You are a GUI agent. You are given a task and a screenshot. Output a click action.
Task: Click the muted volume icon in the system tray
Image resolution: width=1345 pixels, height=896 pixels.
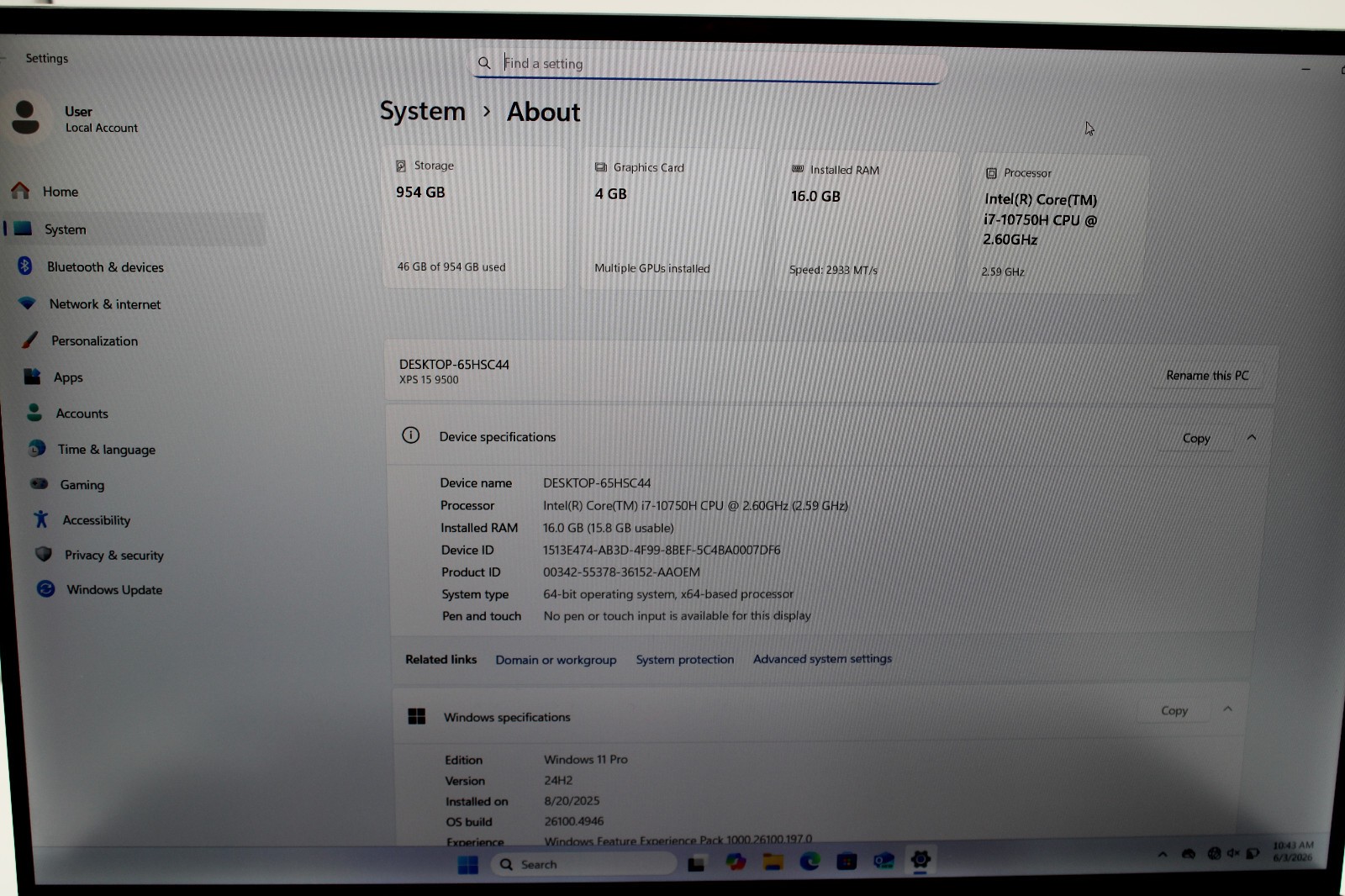[x=1233, y=853]
